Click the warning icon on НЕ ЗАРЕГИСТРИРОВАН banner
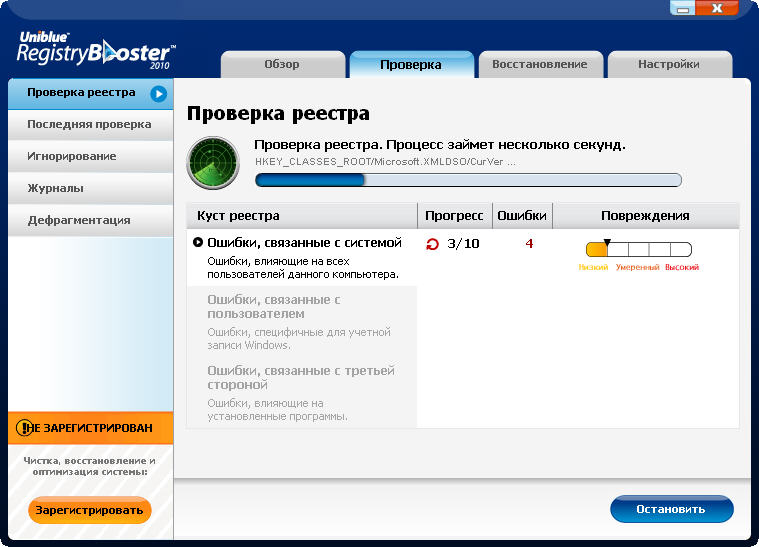Image resolution: width=759 pixels, height=547 pixels. (24, 428)
